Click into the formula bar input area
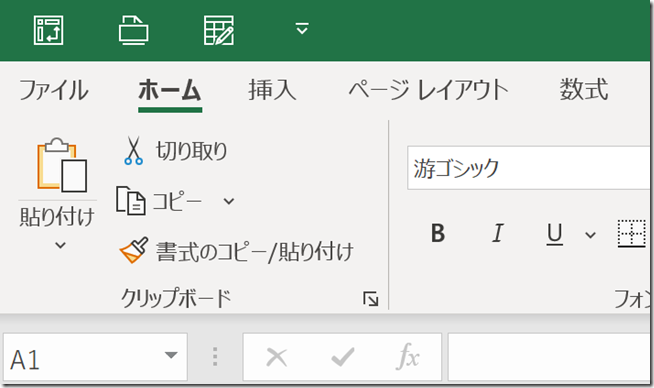Viewport: 654px width, 388px height. [549, 357]
